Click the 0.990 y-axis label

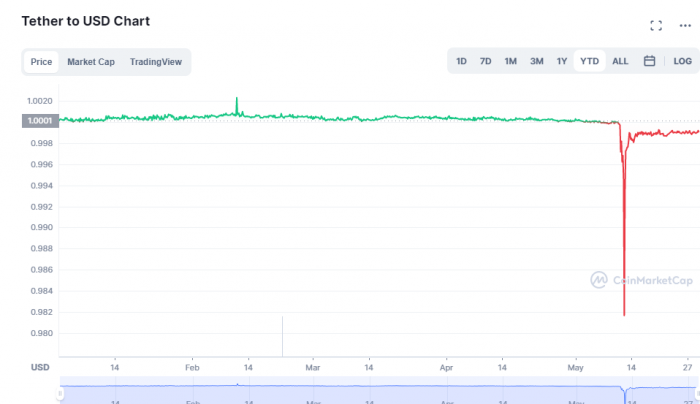[x=42, y=227]
